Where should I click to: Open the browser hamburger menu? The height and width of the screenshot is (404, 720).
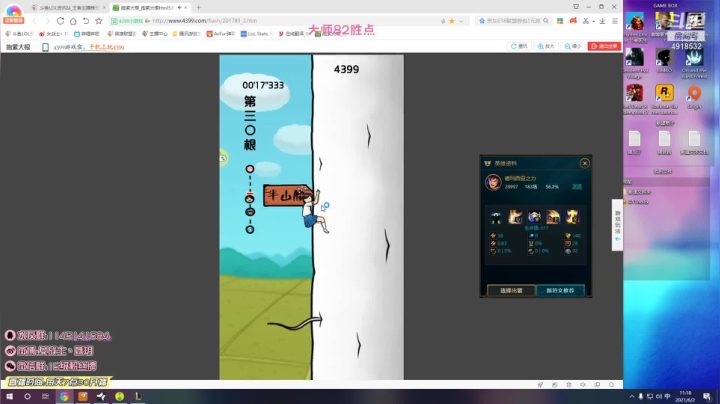click(615, 21)
